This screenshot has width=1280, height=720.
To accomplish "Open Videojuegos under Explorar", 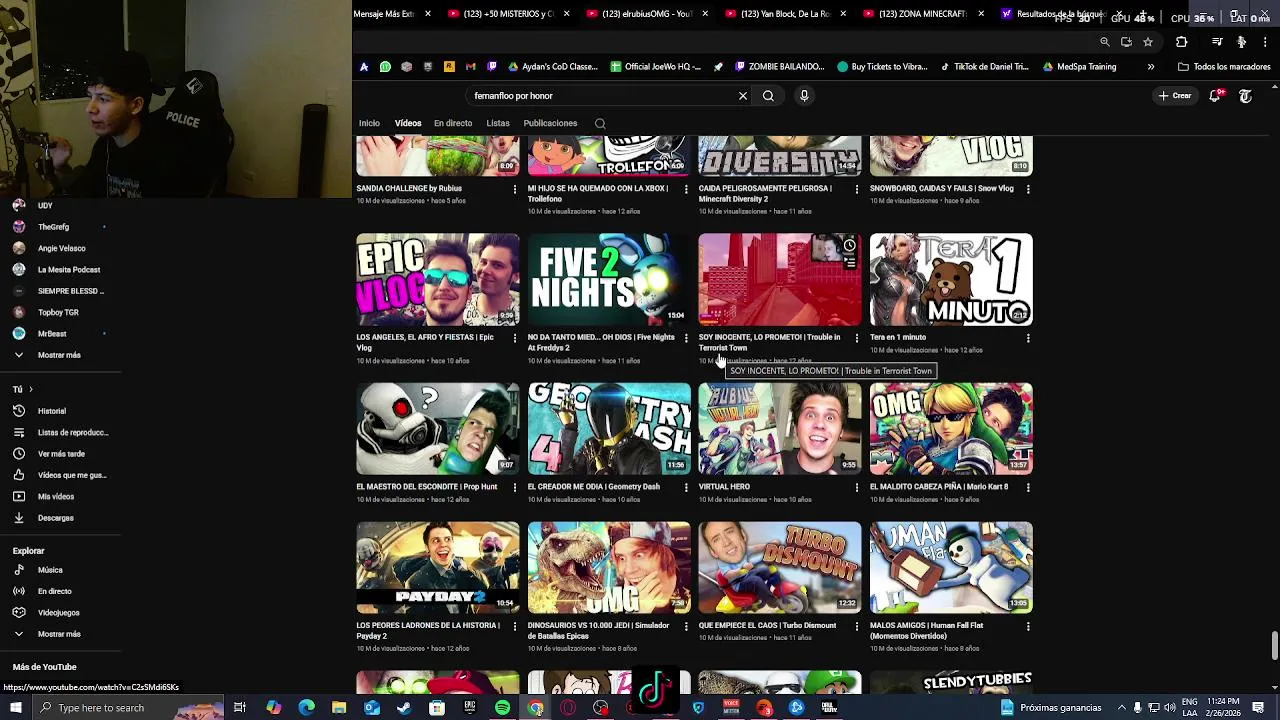I will (60, 613).
